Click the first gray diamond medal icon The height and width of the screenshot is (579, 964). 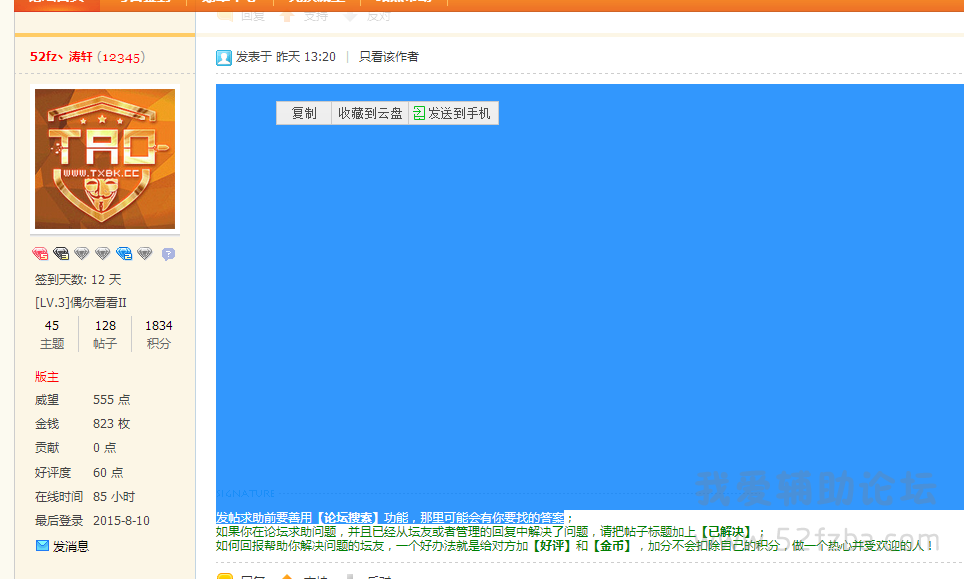click(x=82, y=254)
